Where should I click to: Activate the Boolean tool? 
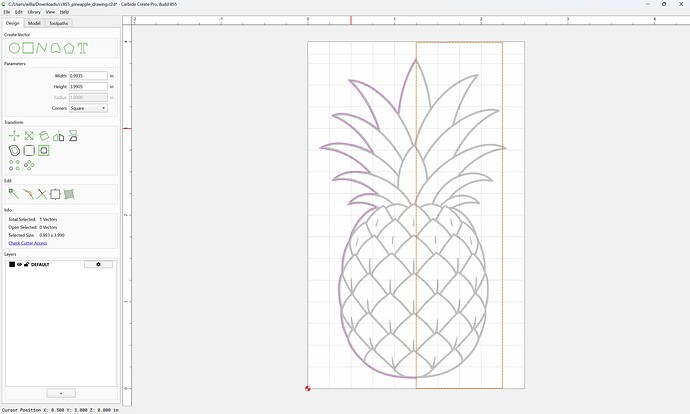(x=44, y=150)
